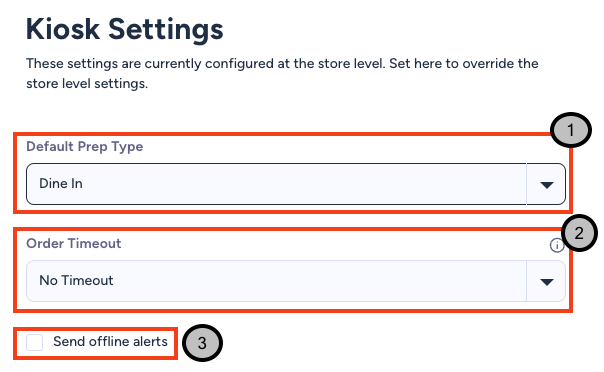This screenshot has height=372, width=604.
Task: Click the Order Timeout field label
Action: pos(74,243)
